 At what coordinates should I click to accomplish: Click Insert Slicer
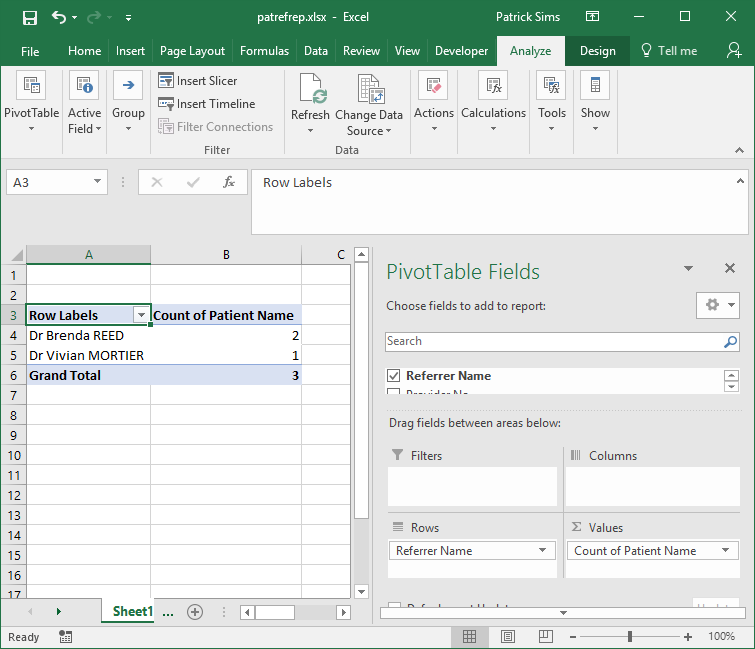click(x=198, y=80)
